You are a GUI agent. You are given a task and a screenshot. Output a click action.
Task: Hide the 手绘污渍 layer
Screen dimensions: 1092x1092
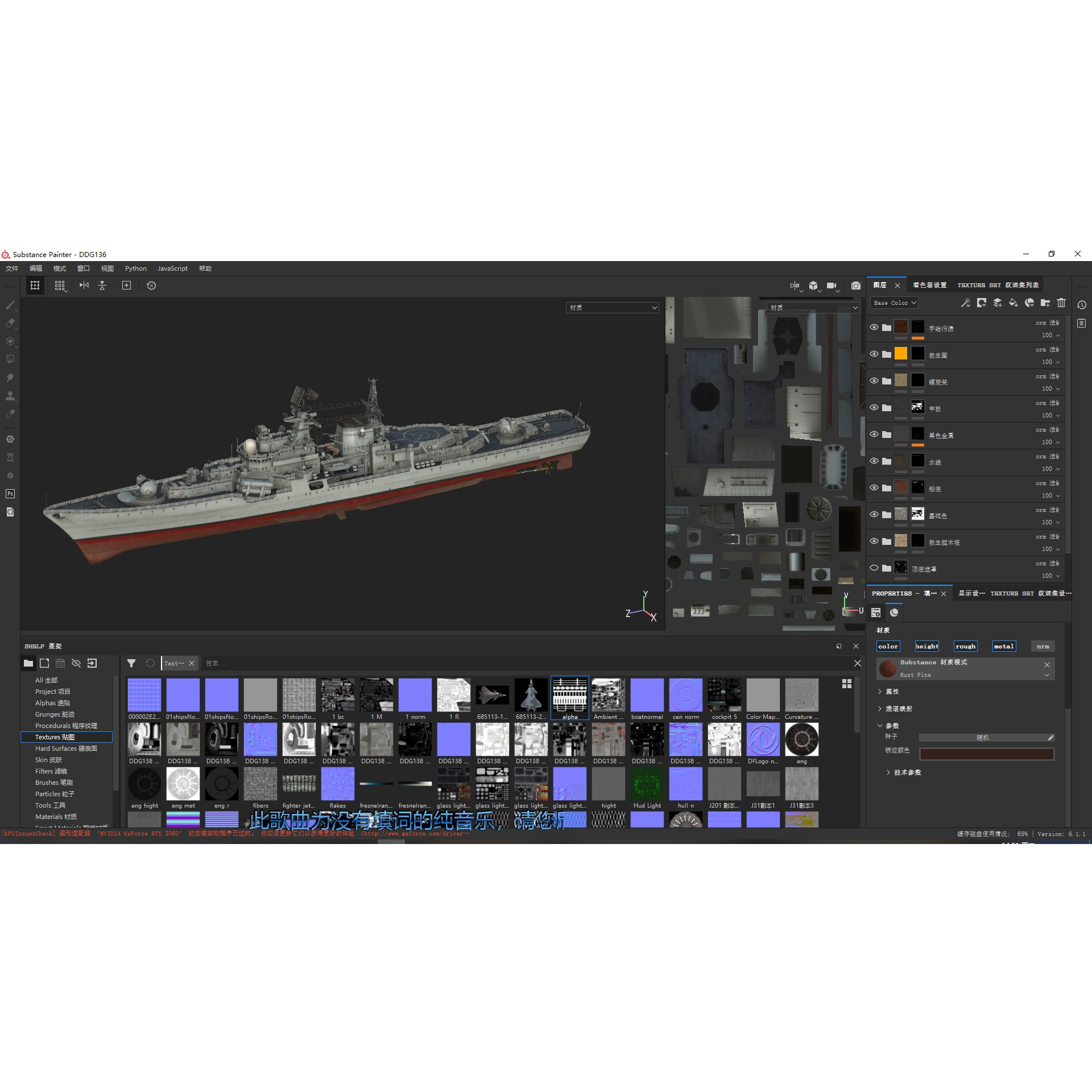[874, 328]
